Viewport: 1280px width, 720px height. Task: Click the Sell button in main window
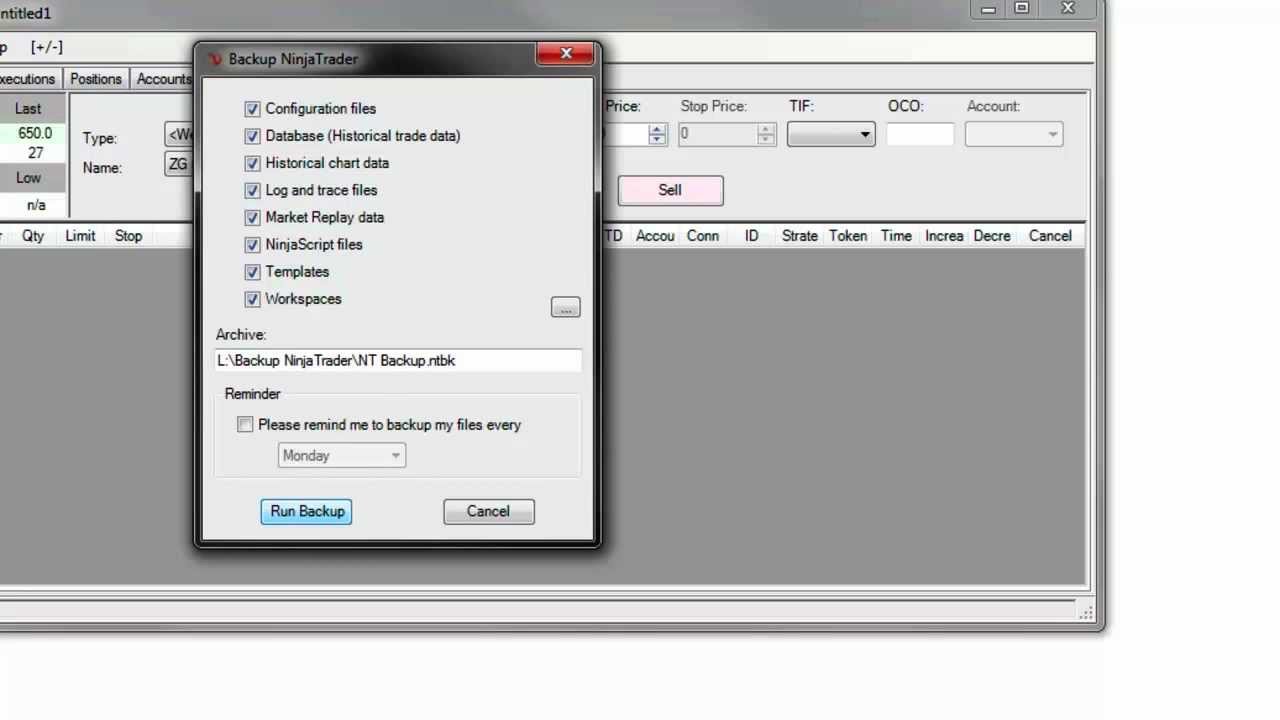click(x=670, y=190)
